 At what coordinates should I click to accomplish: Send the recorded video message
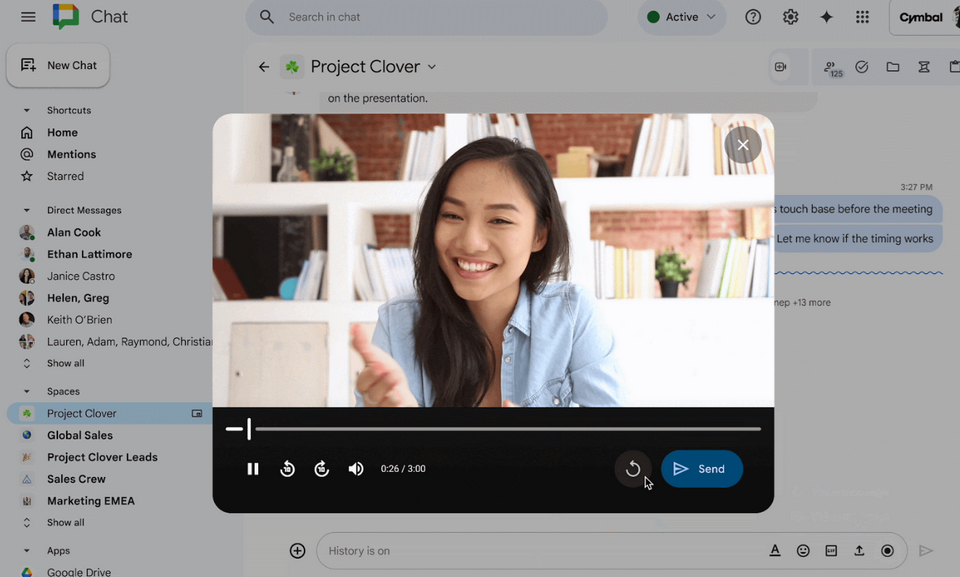point(701,469)
